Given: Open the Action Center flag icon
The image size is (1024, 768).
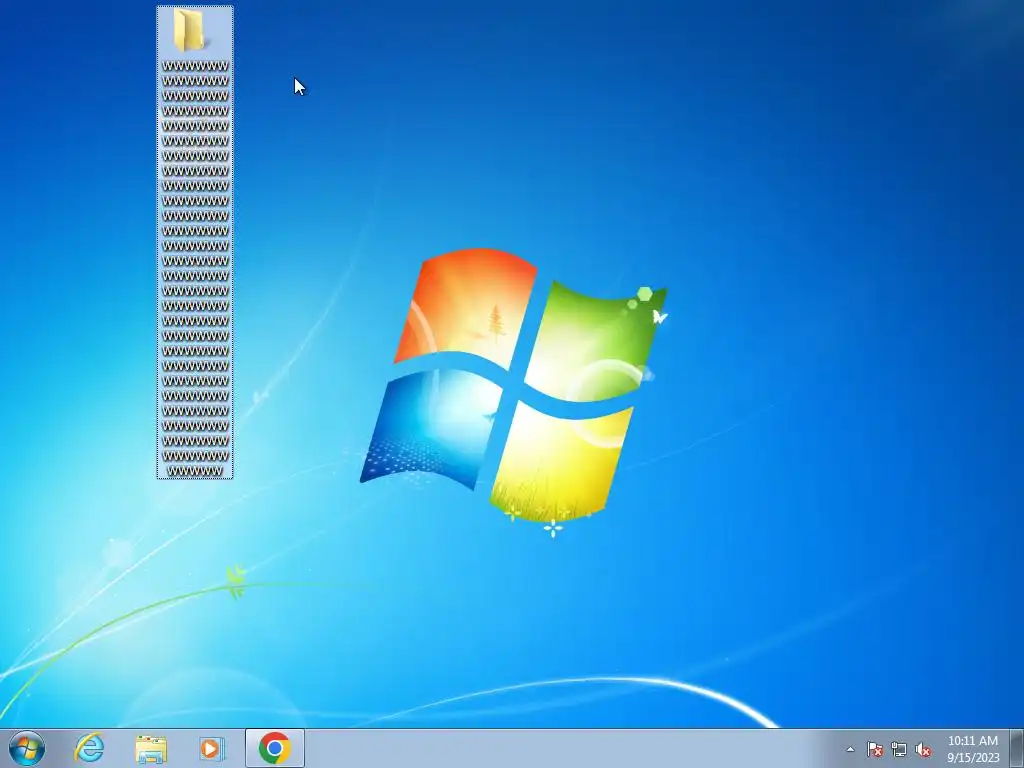Looking at the screenshot, I should coord(874,749).
